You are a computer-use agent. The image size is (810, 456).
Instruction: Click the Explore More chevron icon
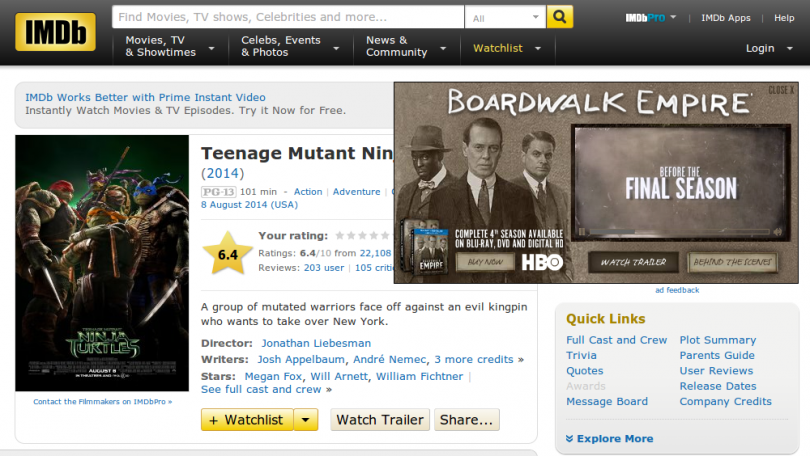(x=569, y=438)
